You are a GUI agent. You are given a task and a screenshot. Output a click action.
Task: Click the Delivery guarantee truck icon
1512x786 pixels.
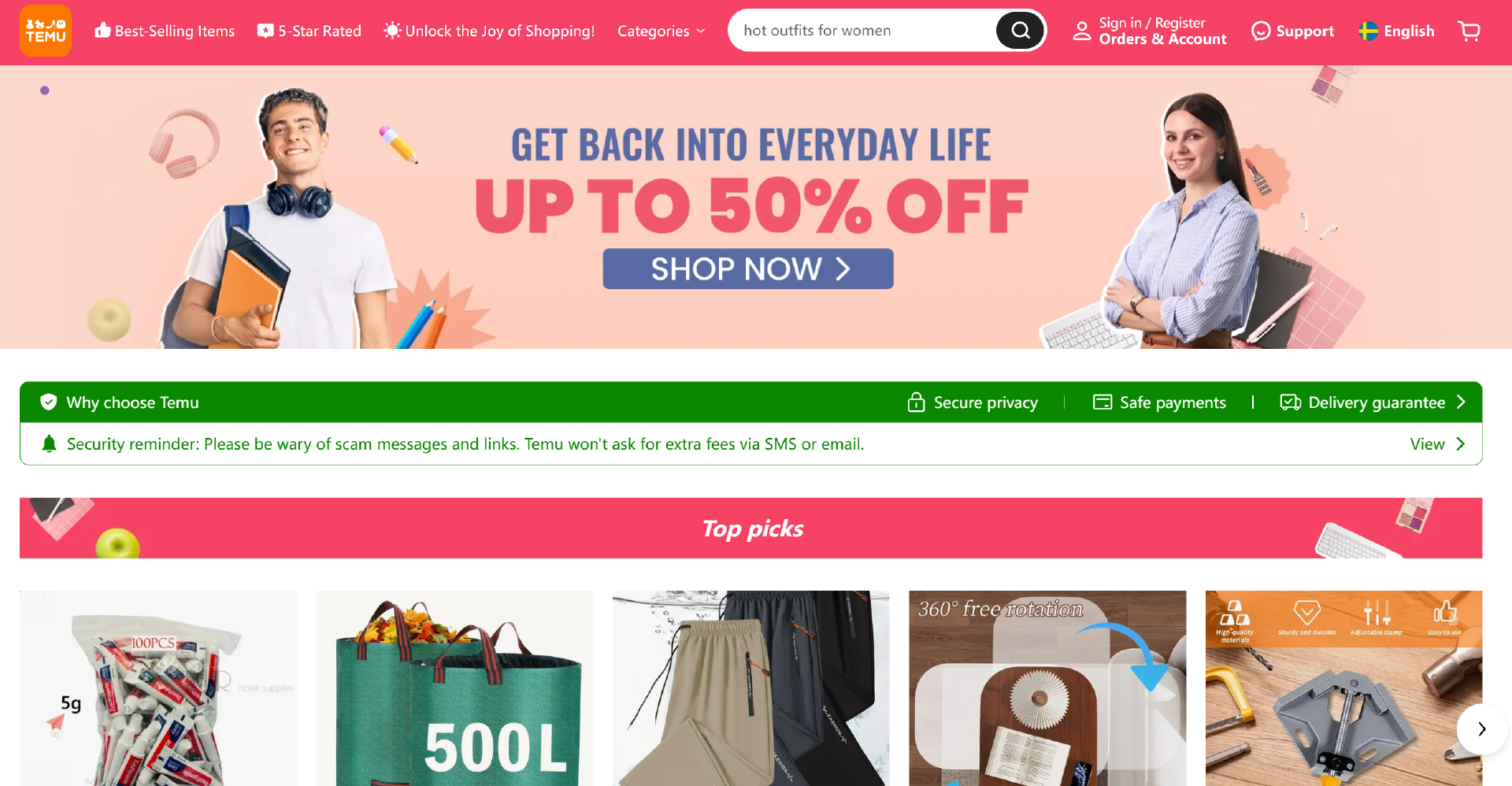(1290, 402)
